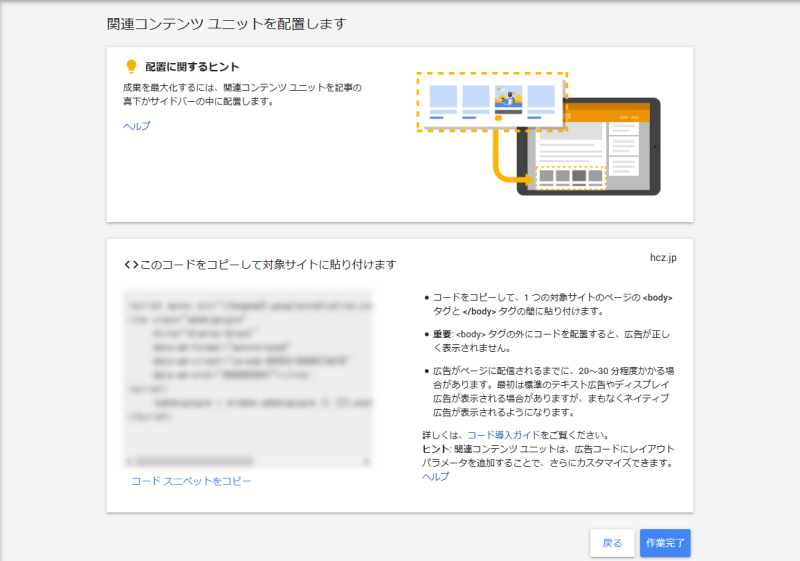Viewport: 800px width, 561px height.
Task: Click the hcz.jp site label
Action: tap(663, 258)
